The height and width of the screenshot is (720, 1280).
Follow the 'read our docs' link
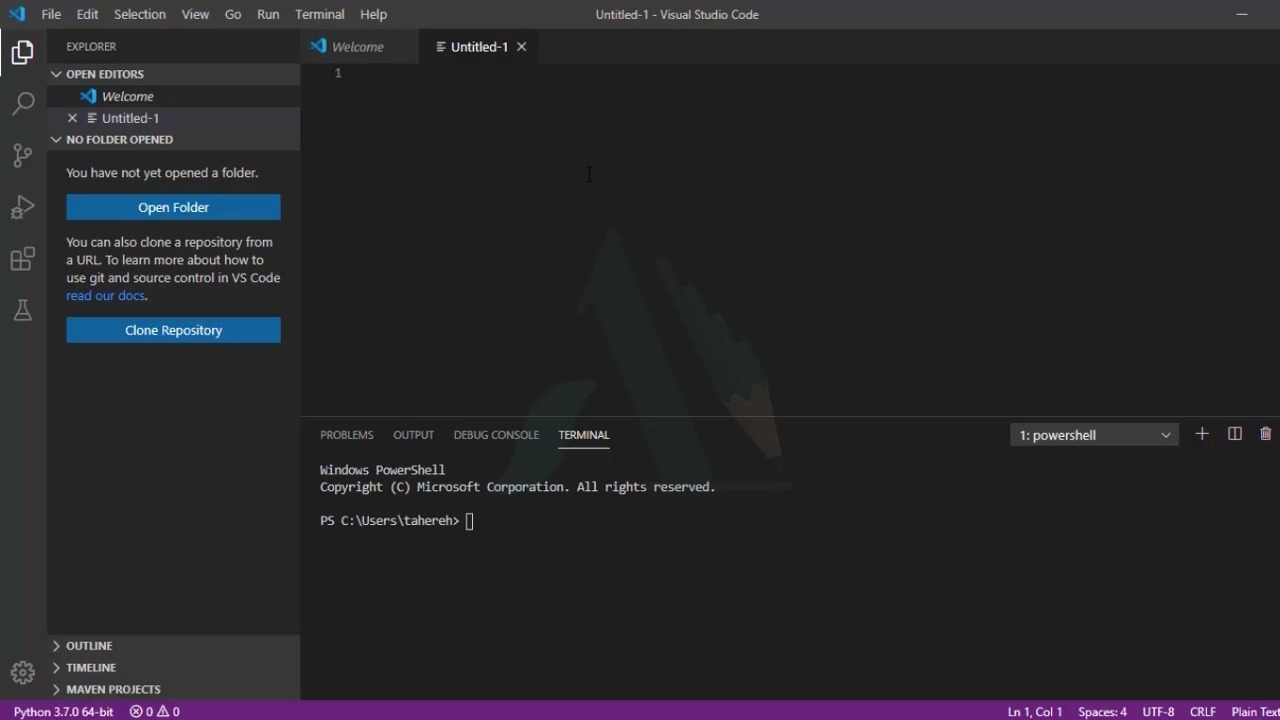coord(105,296)
